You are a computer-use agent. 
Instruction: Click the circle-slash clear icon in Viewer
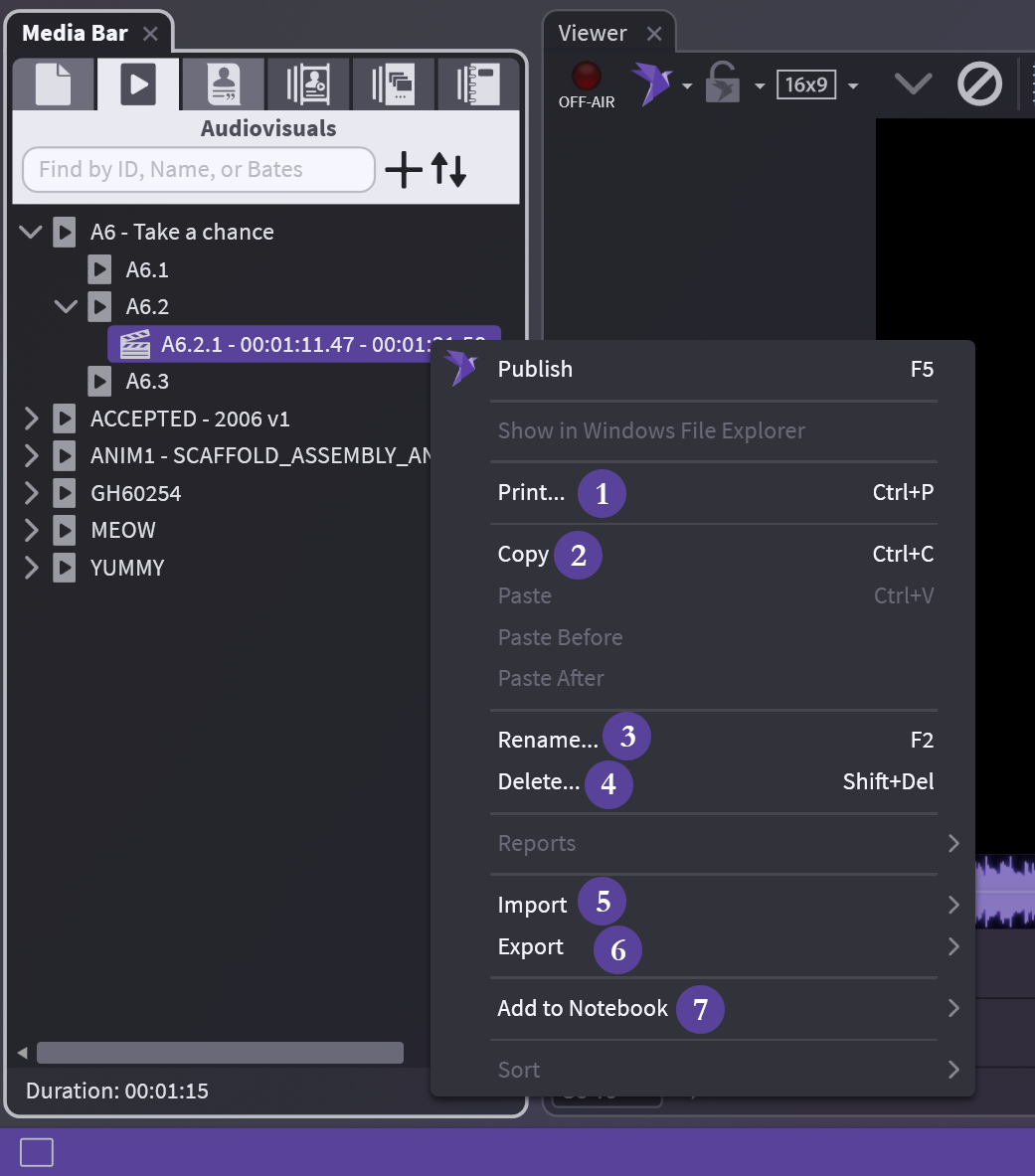tap(979, 84)
